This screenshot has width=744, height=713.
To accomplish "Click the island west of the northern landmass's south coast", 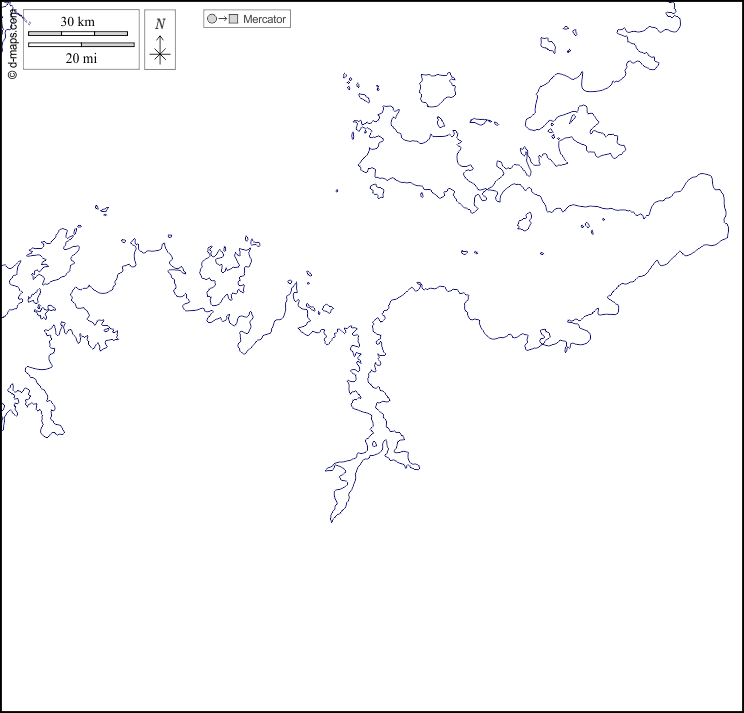I will (x=377, y=191).
